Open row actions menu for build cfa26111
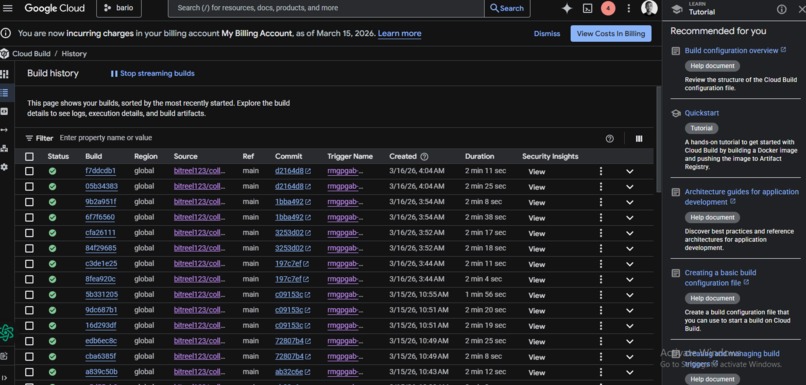Screen dimensions: 806x385 600,233
